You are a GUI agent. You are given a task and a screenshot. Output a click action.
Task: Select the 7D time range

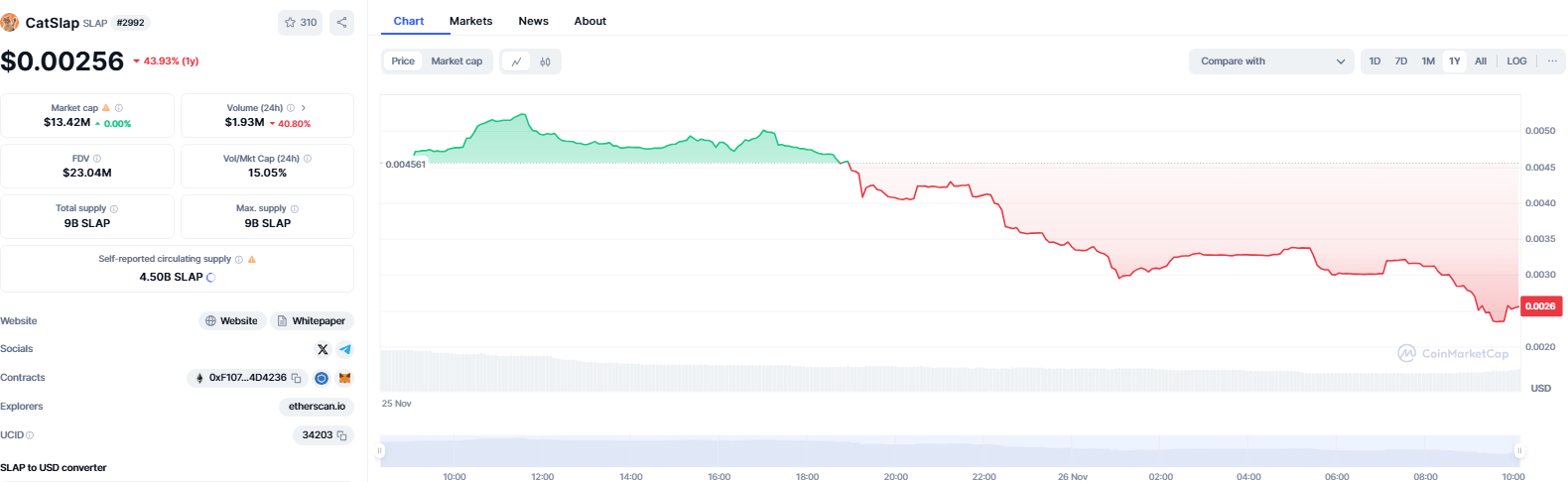(1400, 61)
